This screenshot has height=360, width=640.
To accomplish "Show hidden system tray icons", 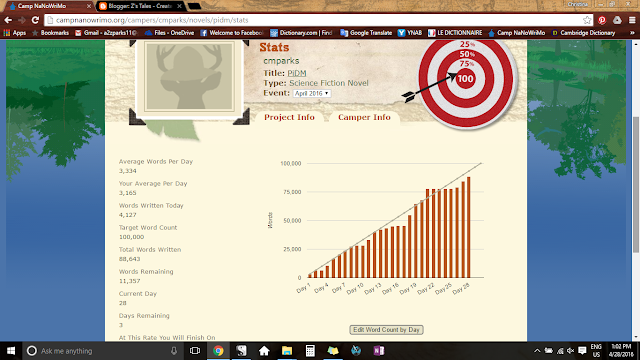I will pyautogui.click(x=537, y=351).
